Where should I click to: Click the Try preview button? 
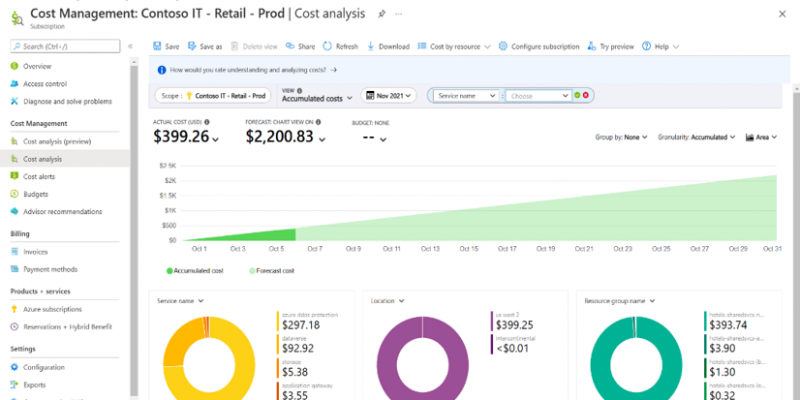point(611,46)
